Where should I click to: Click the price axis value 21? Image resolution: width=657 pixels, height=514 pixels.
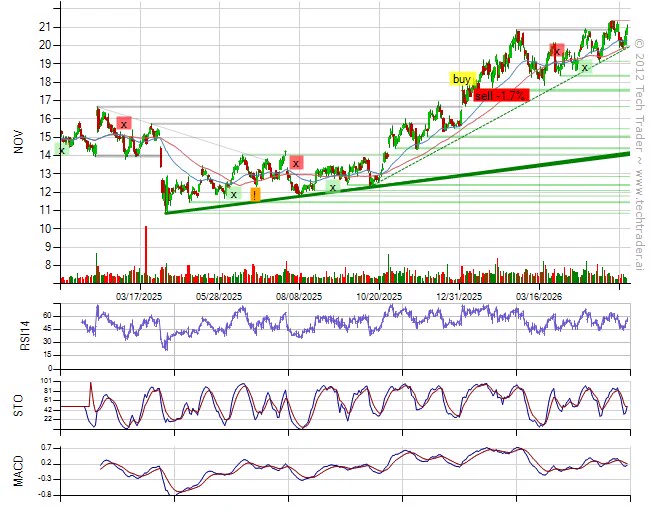45,27
